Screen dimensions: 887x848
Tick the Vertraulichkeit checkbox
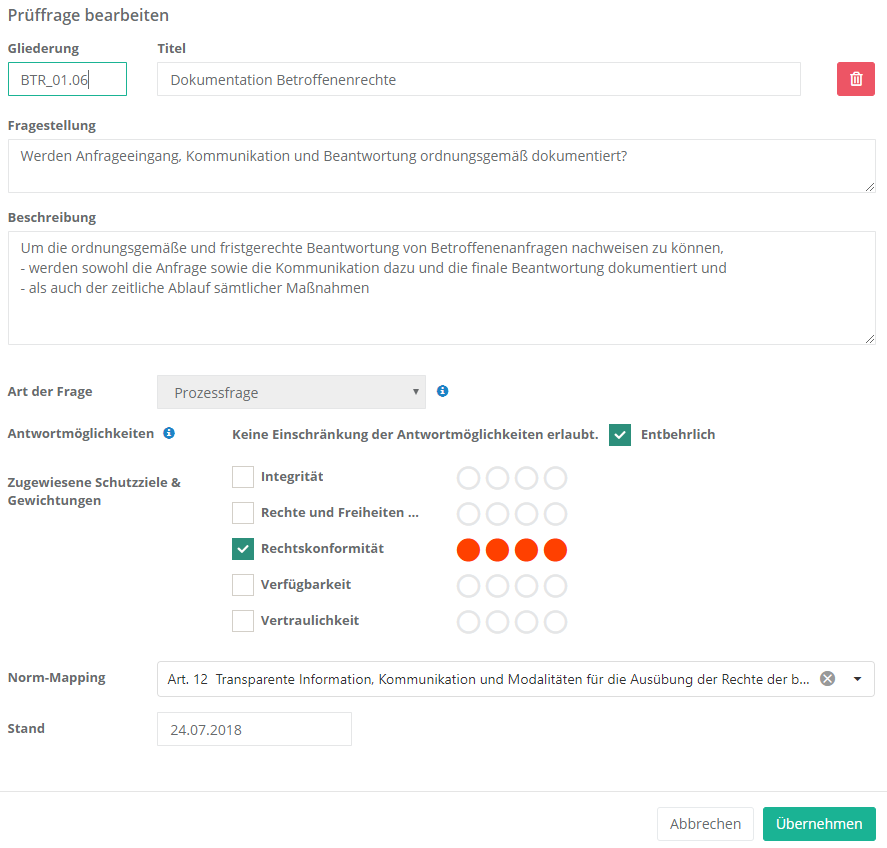click(243, 621)
